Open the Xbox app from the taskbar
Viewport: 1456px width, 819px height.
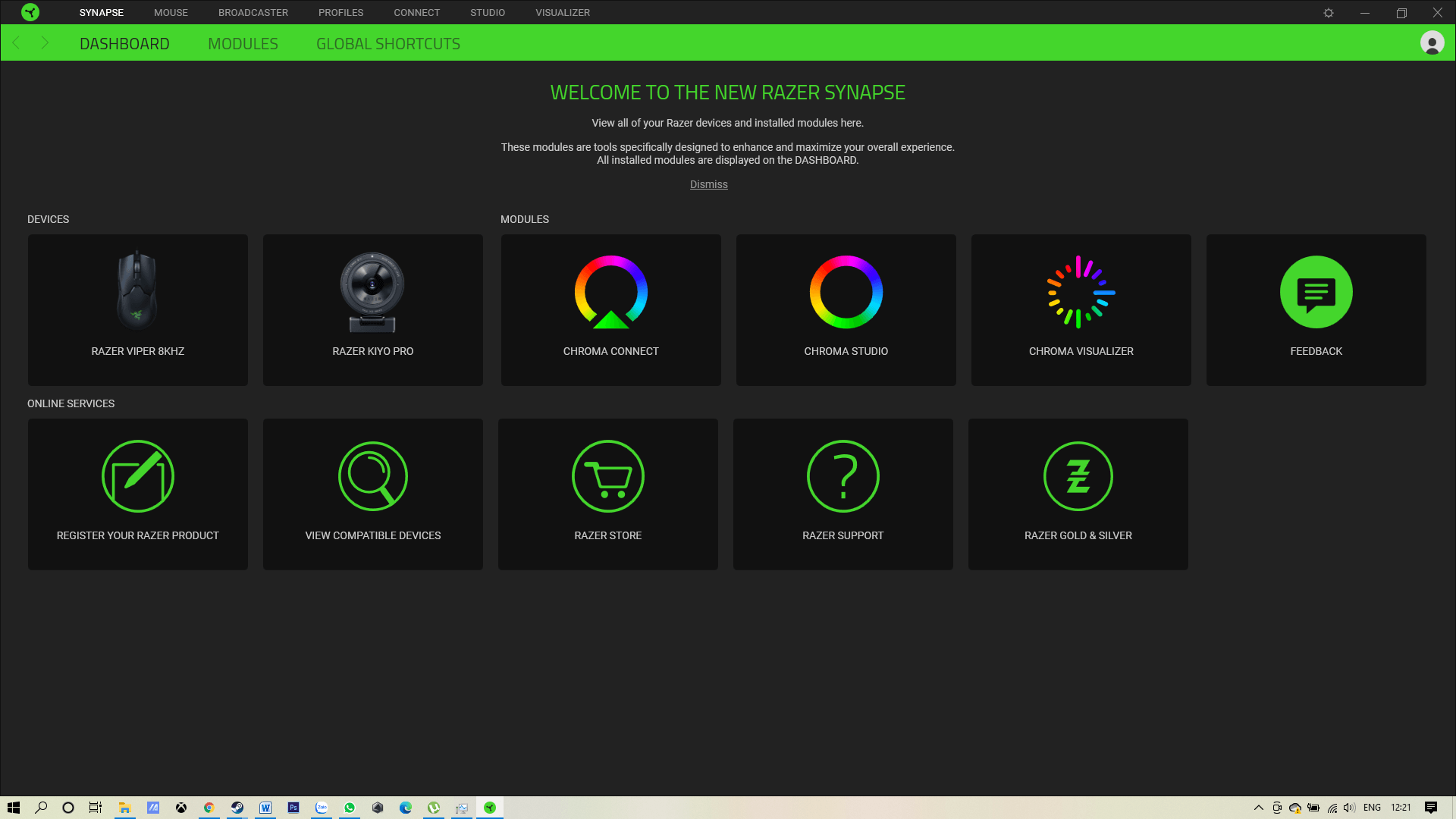click(x=181, y=808)
